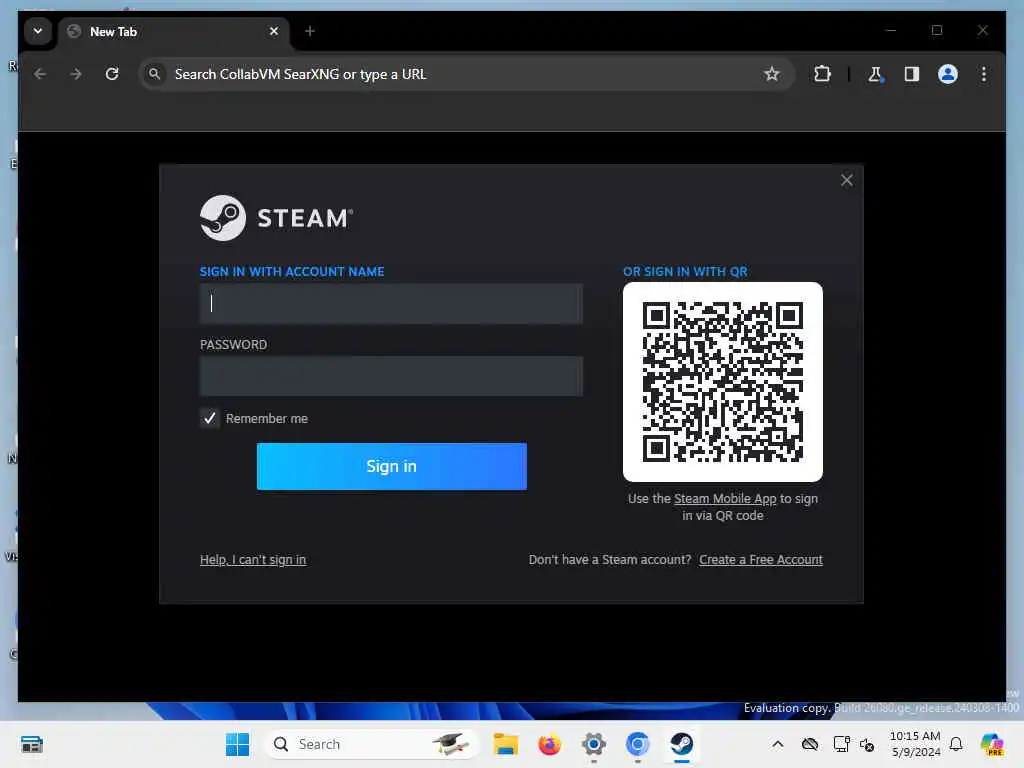Open the Windows Start menu

click(237, 744)
